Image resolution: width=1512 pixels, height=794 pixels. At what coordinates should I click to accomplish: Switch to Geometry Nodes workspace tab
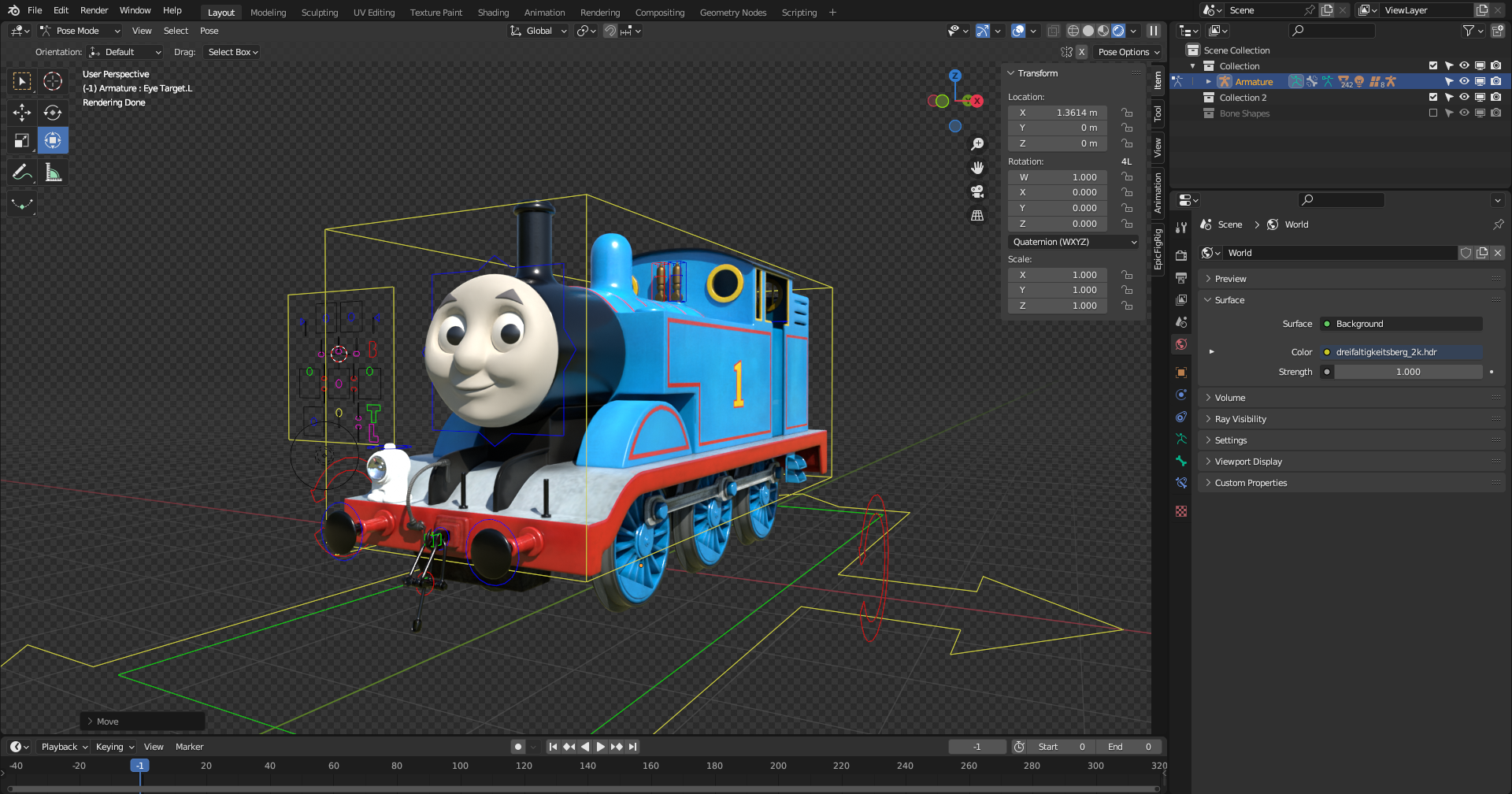(x=732, y=13)
